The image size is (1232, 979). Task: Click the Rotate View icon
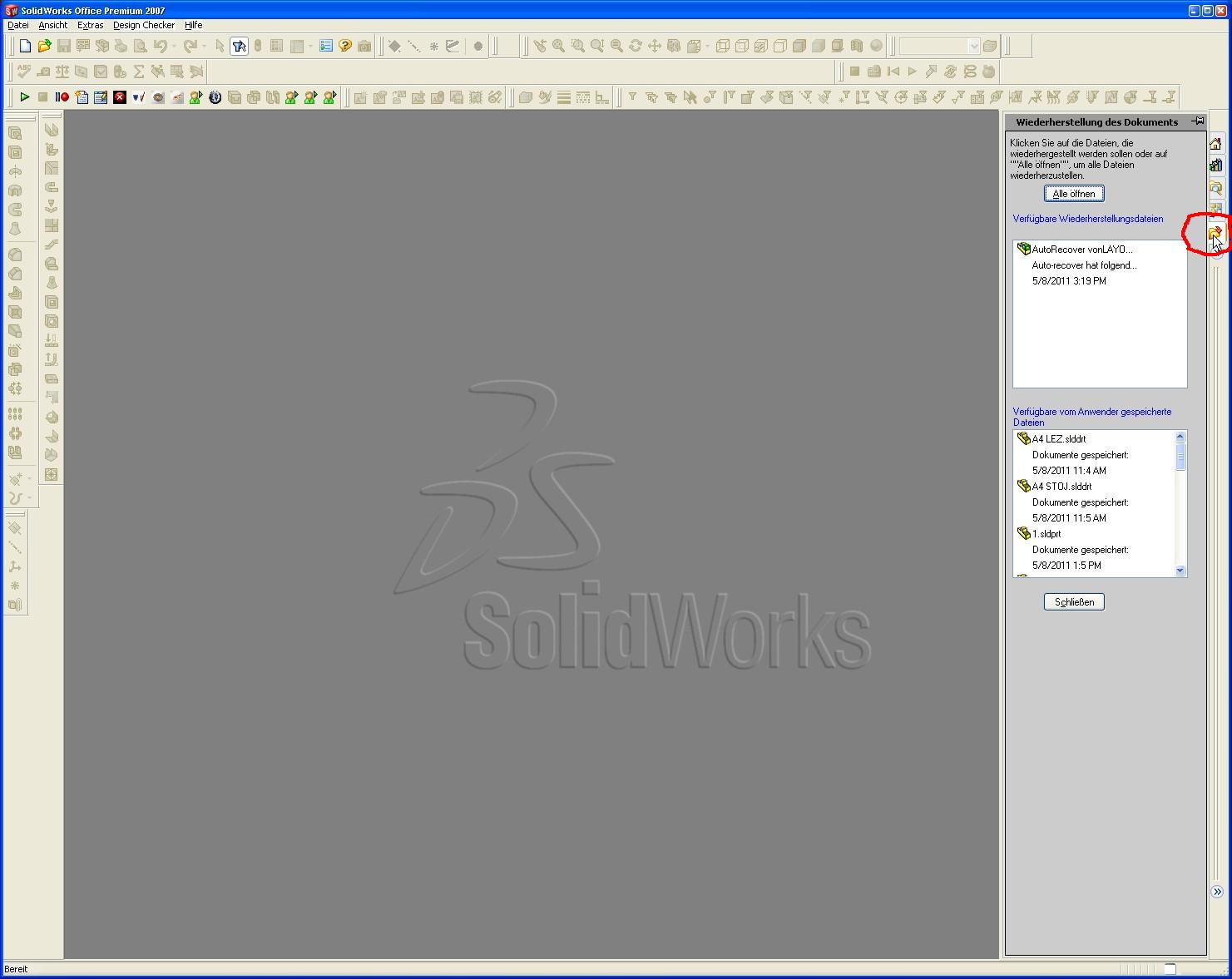click(636, 46)
